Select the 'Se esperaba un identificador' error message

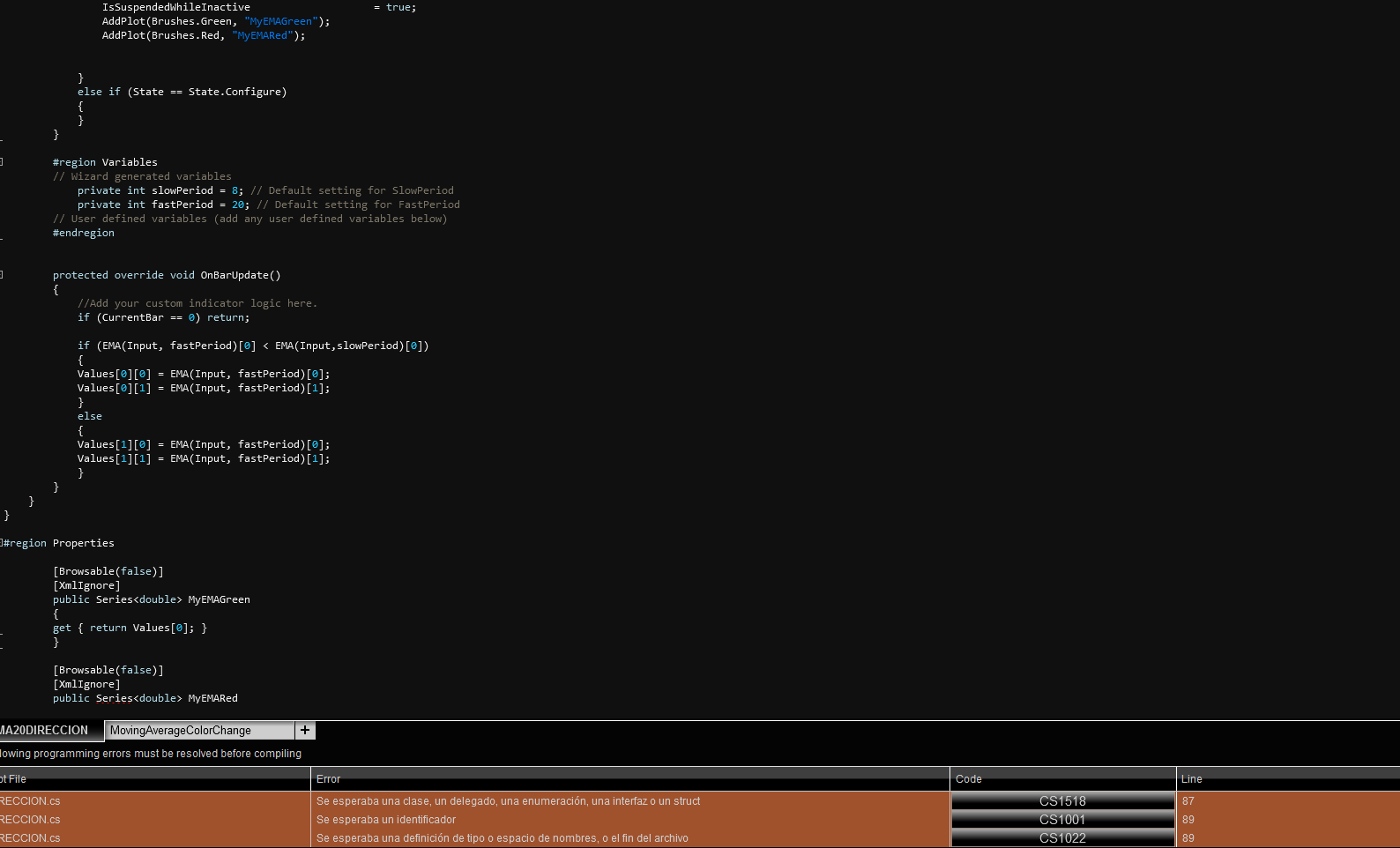click(x=386, y=820)
